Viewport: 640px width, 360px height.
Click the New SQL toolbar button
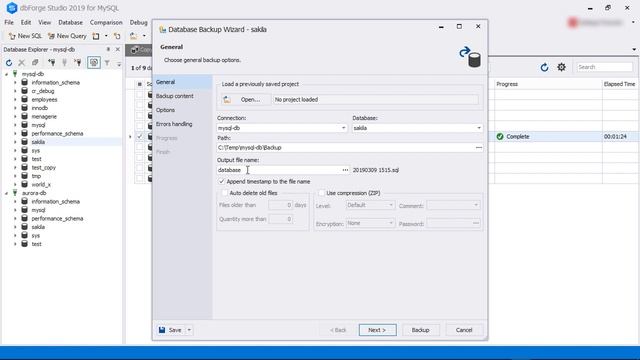[25, 36]
